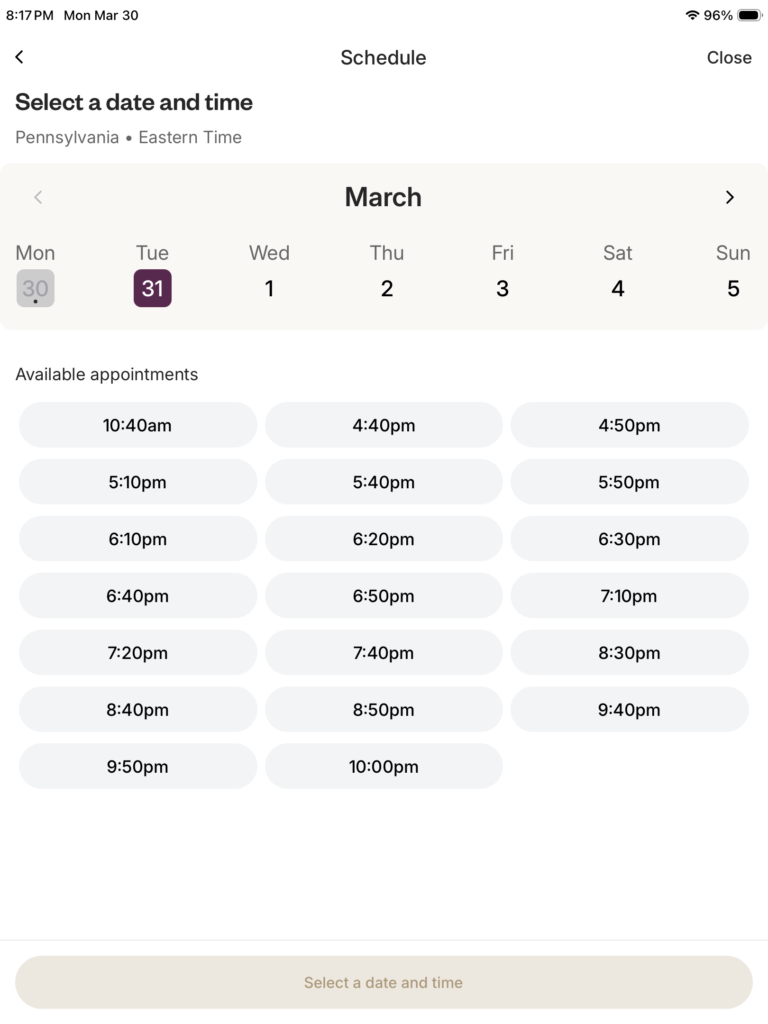The height and width of the screenshot is (1024, 768).
Task: Tap the Wi-Fi status icon
Action: pyautogui.click(x=692, y=15)
